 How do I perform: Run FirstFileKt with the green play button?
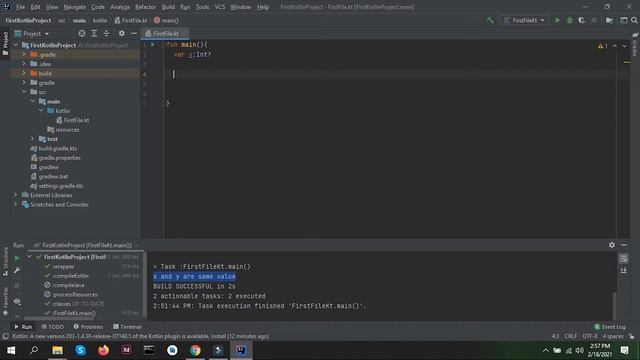point(557,20)
